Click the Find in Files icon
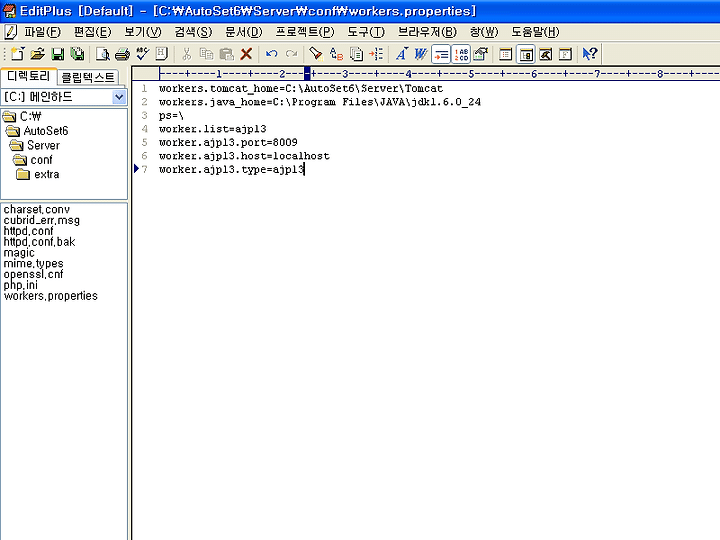This screenshot has height=540, width=720. coord(356,54)
